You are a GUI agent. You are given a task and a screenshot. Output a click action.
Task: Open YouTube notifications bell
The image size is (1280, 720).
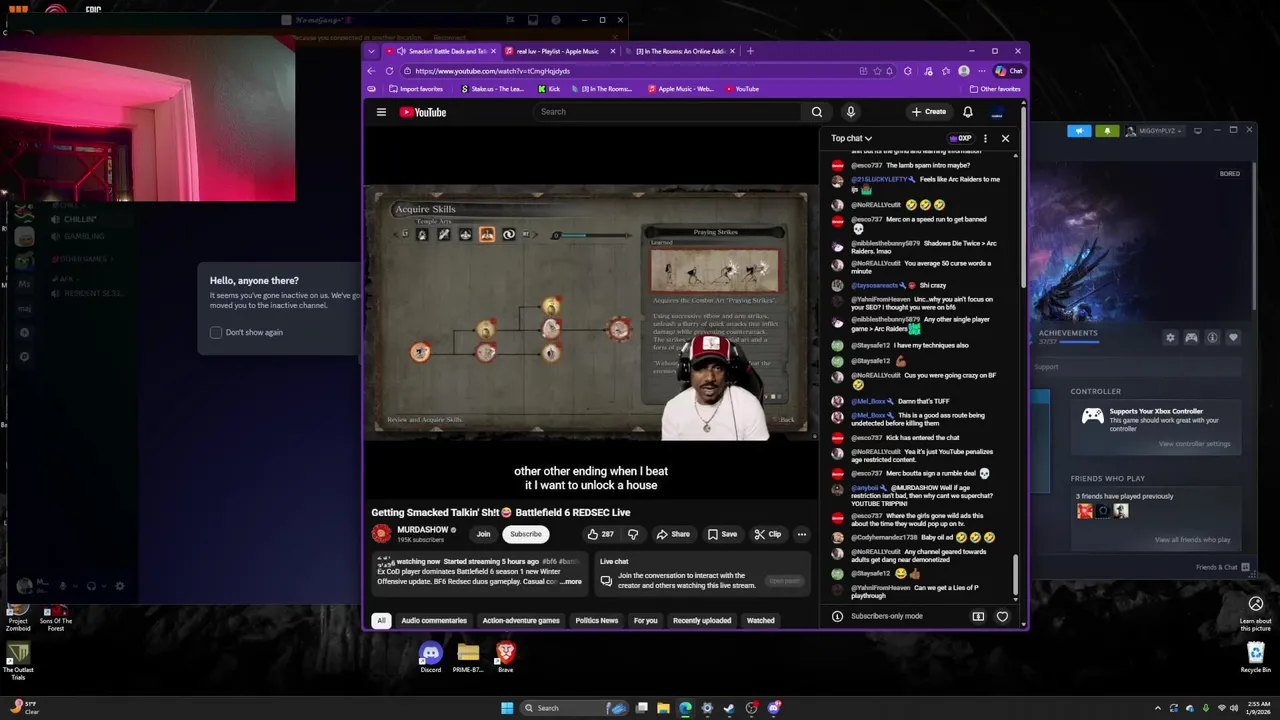click(967, 112)
